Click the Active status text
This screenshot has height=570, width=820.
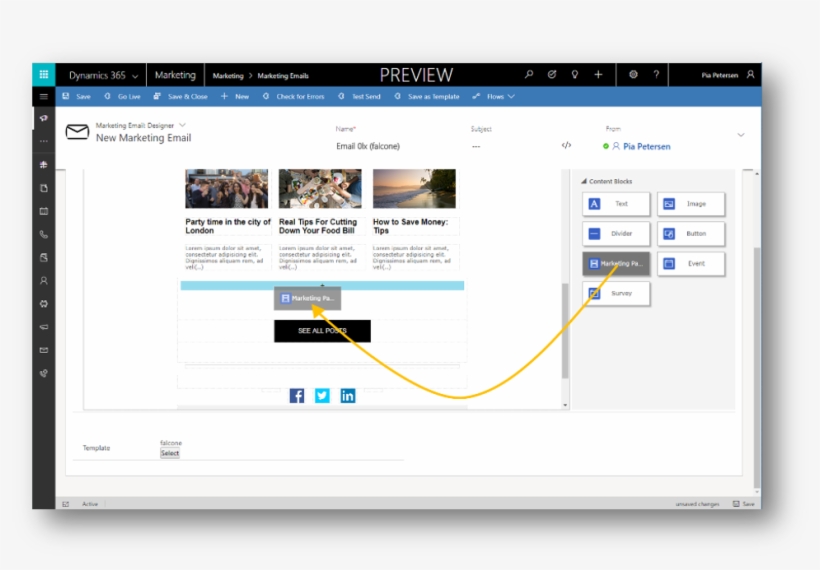[x=90, y=504]
